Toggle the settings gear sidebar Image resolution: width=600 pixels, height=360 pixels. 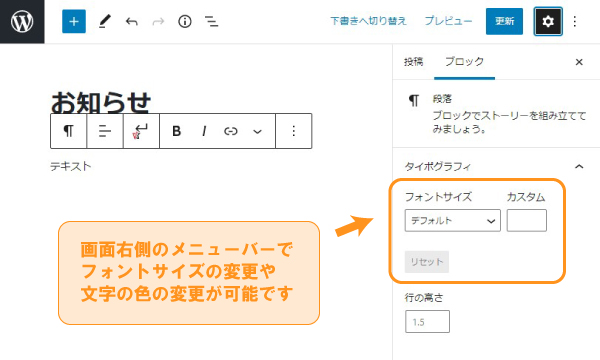tap(548, 21)
